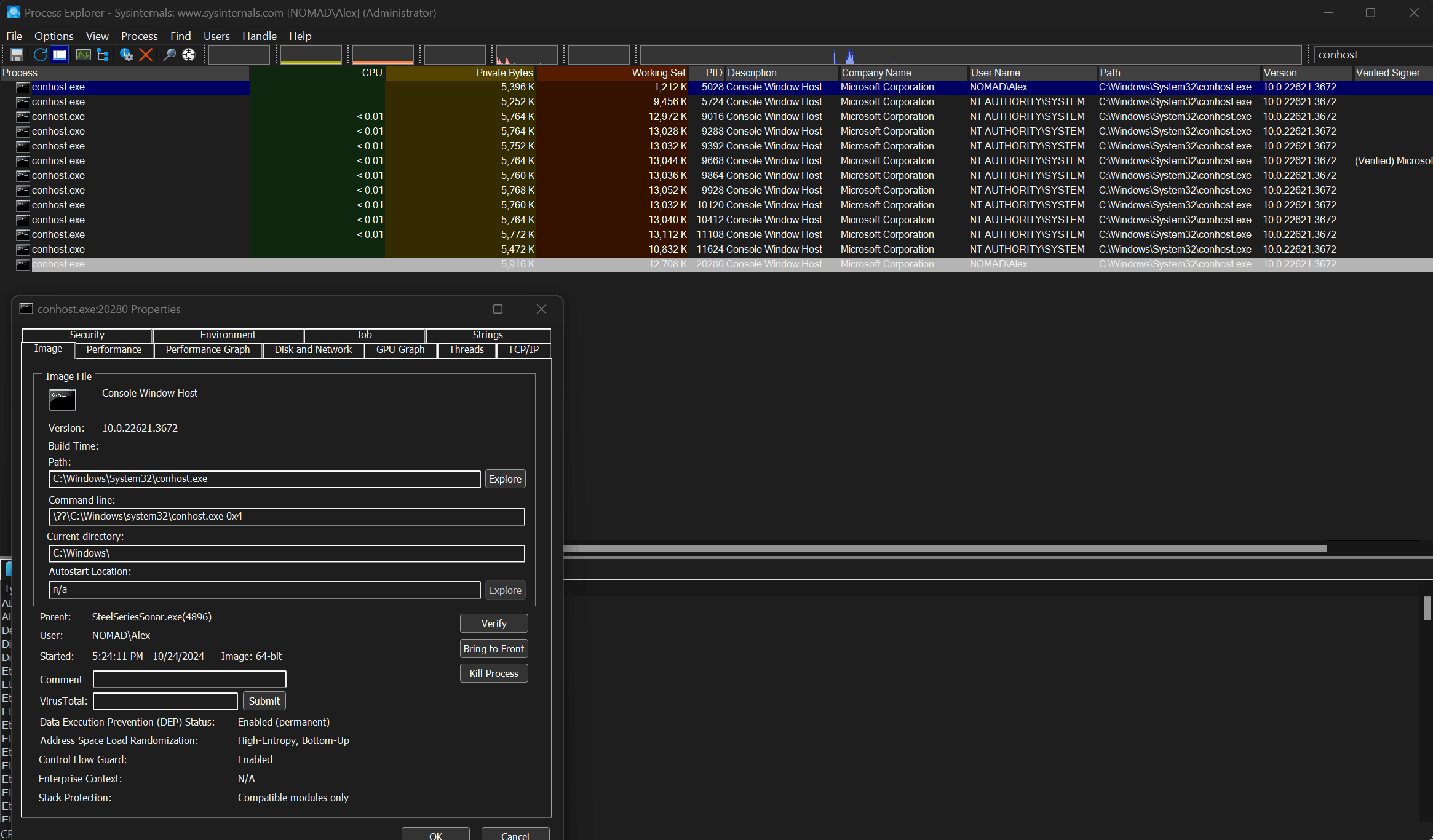Select the conhost.exe row with PID 9668
The height and width of the screenshot is (840, 1433).
pos(58,161)
